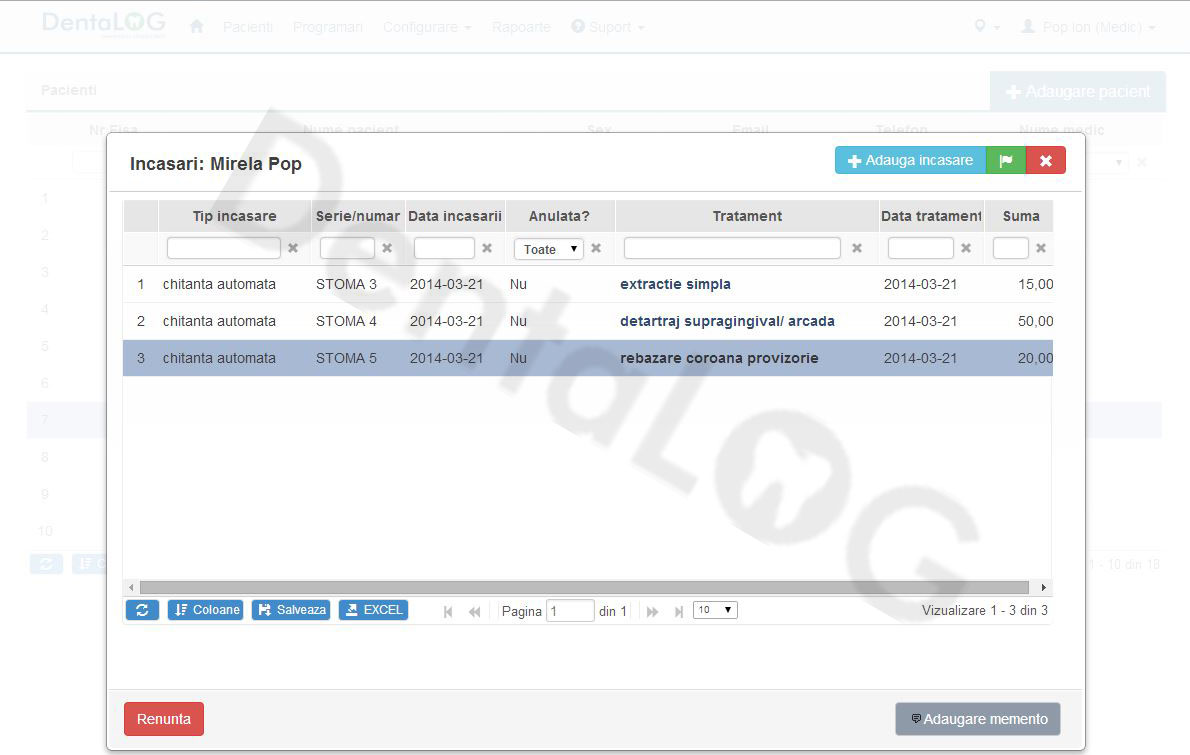Click the Home icon in navbar

tap(197, 27)
